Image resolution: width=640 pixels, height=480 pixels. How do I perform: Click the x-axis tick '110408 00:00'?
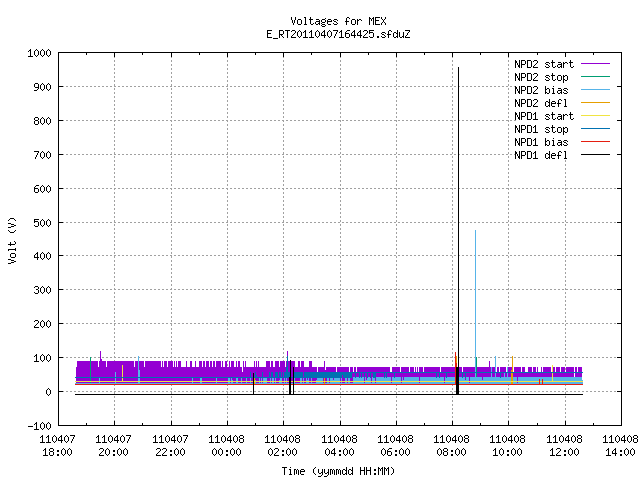tap(227, 446)
